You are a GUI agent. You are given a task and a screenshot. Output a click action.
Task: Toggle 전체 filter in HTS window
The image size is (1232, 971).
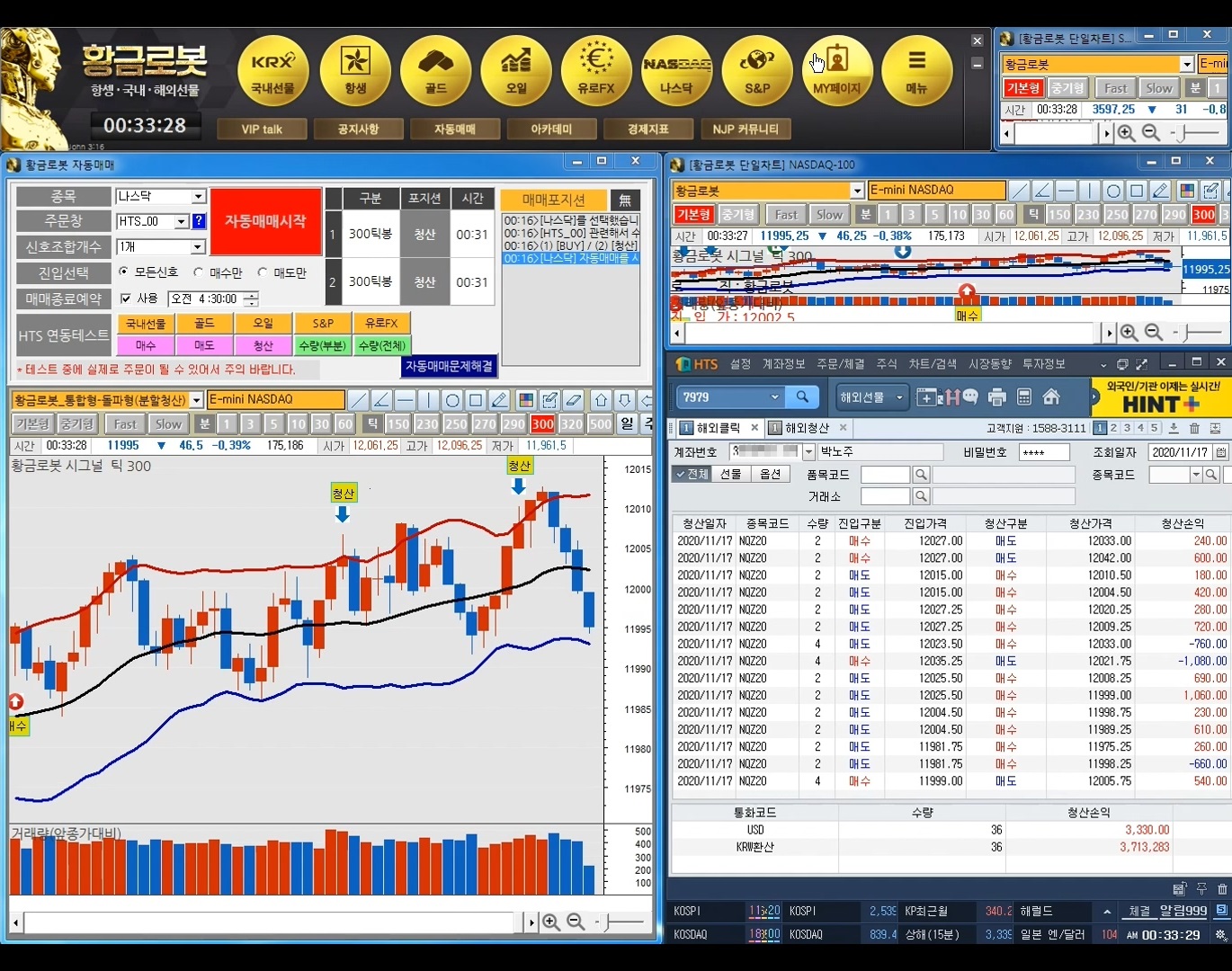point(692,474)
